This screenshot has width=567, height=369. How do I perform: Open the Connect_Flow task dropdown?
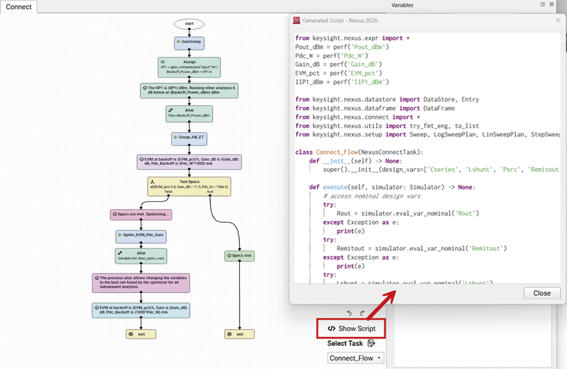click(356, 358)
